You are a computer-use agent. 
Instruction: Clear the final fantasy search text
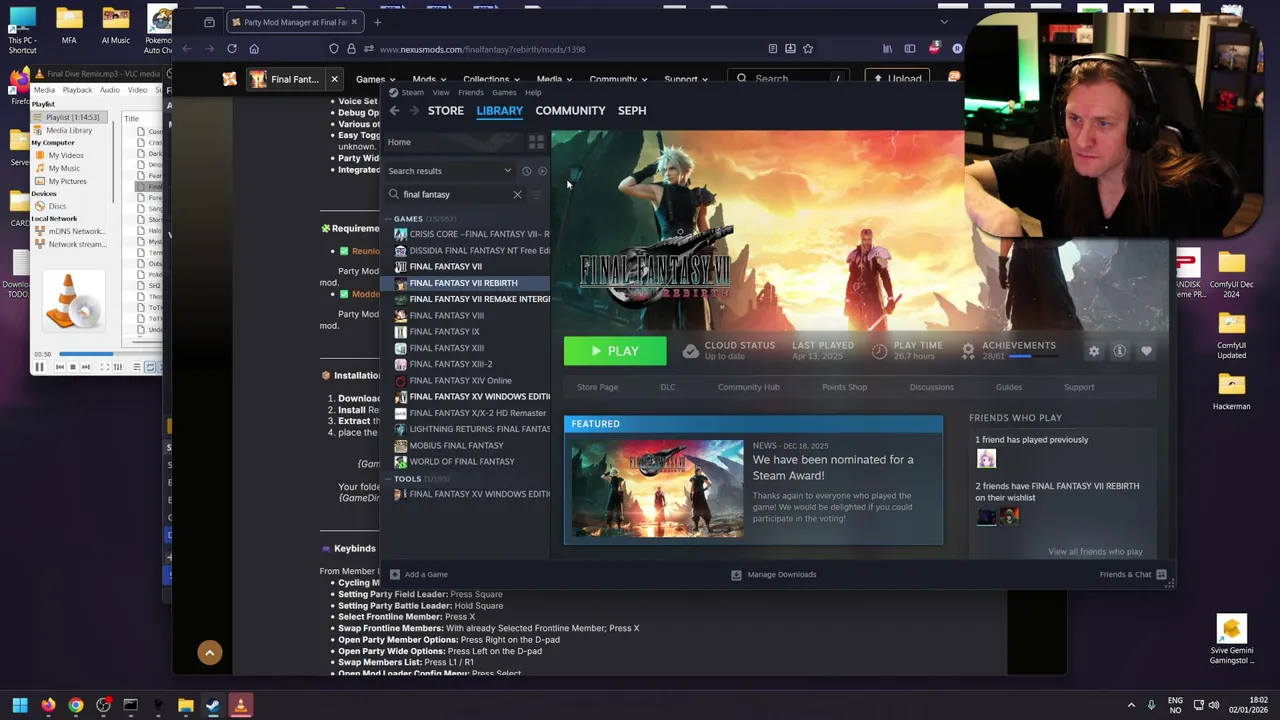point(517,194)
